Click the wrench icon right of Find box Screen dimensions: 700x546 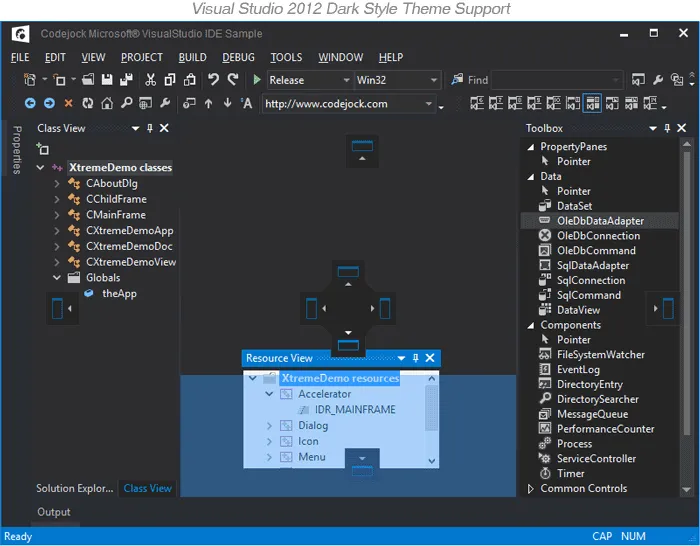click(657, 80)
